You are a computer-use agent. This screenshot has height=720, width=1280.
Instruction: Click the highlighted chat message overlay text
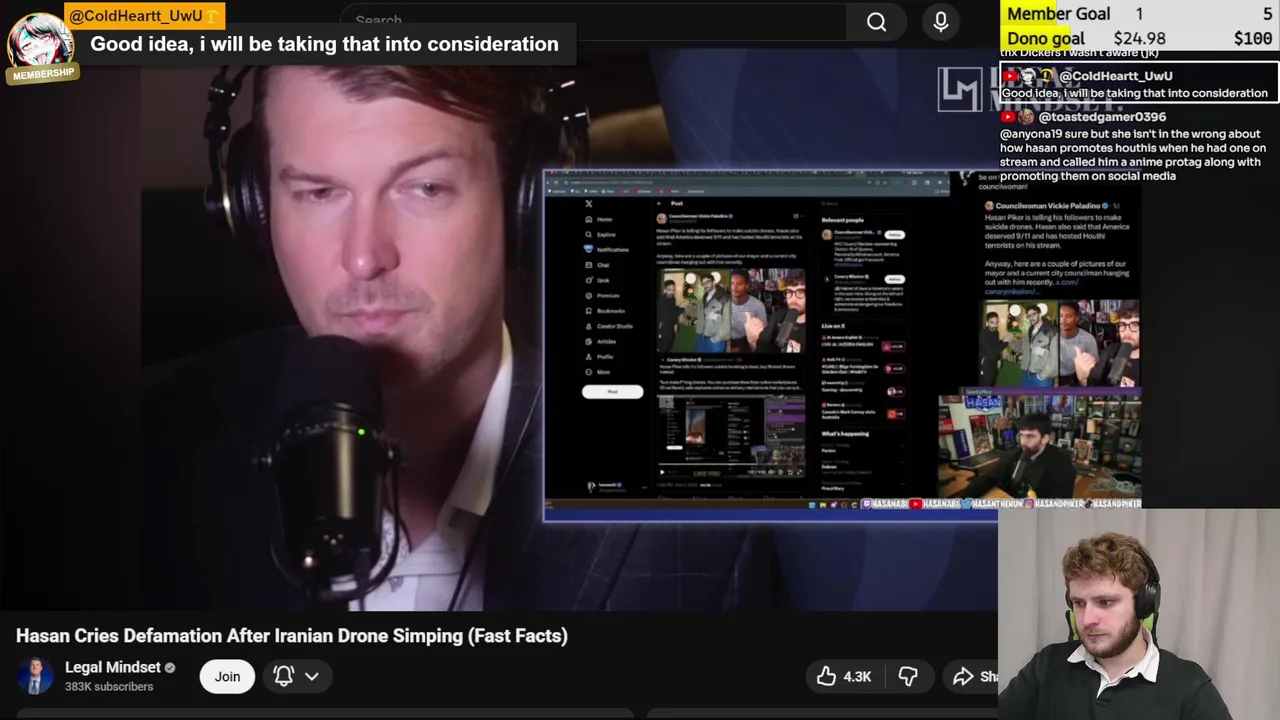[x=324, y=44]
